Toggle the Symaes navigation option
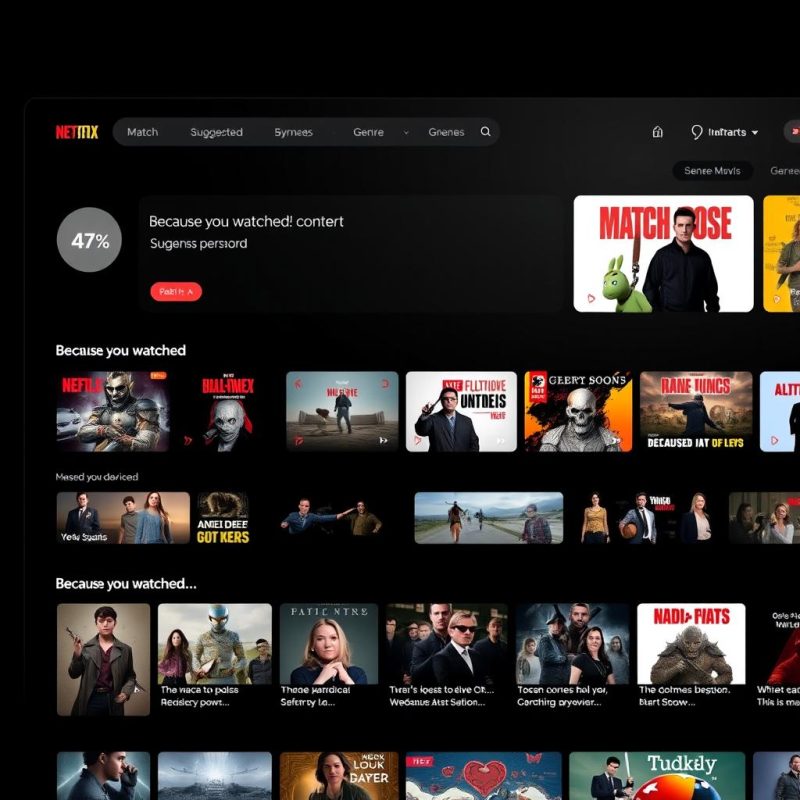800x800 pixels. (x=293, y=131)
